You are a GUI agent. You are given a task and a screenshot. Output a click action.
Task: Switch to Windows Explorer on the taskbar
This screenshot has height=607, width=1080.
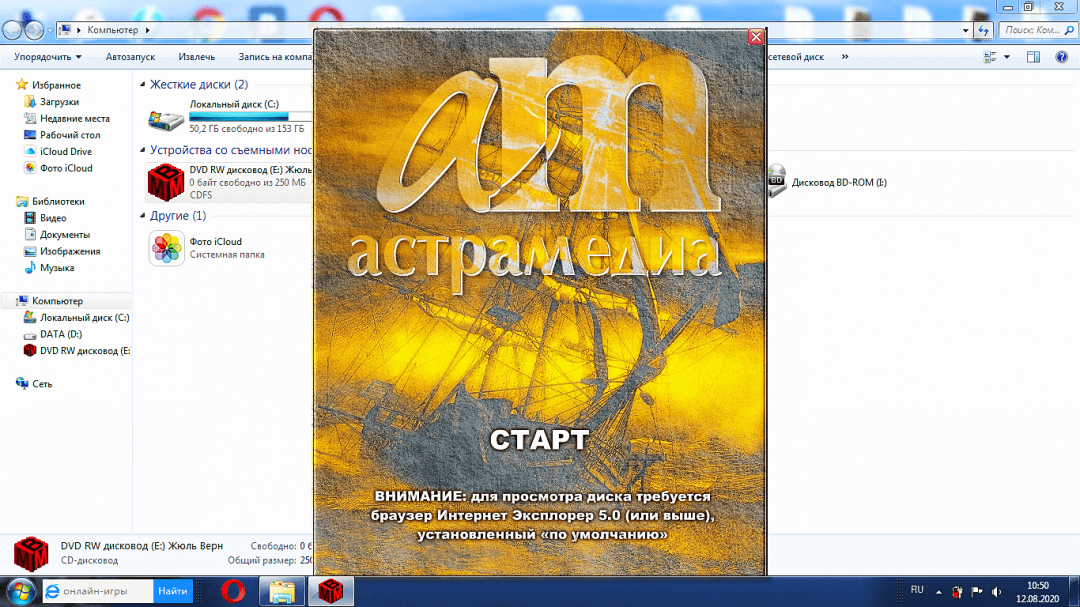coord(282,591)
